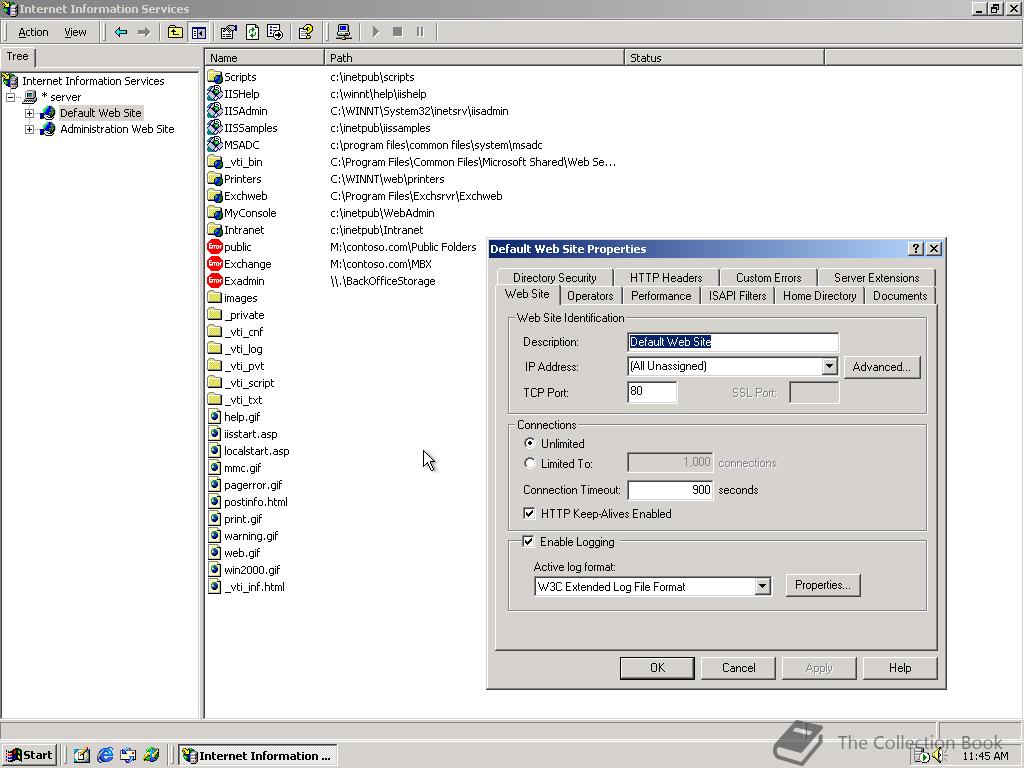This screenshot has height=768, width=1024.
Task: Click the Start button
Action: (30, 756)
